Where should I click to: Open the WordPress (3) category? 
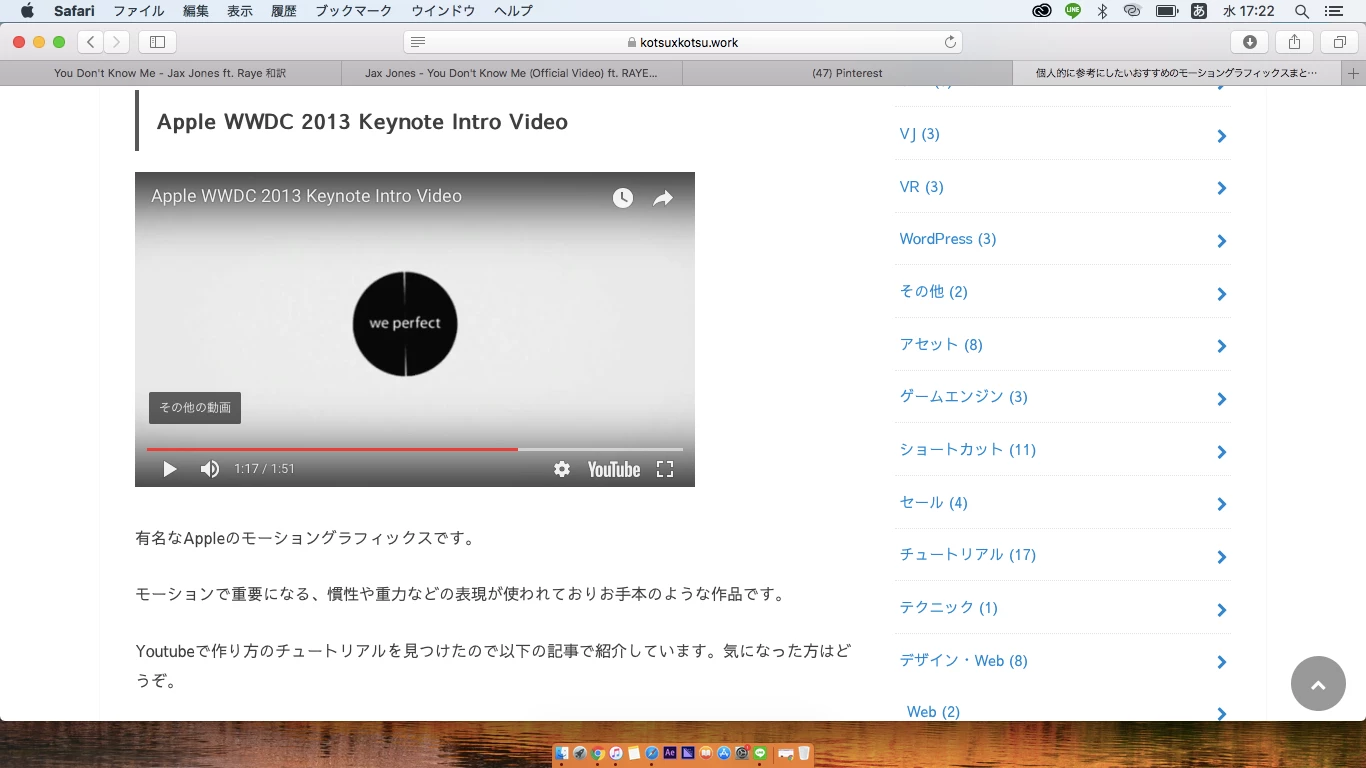coord(948,239)
